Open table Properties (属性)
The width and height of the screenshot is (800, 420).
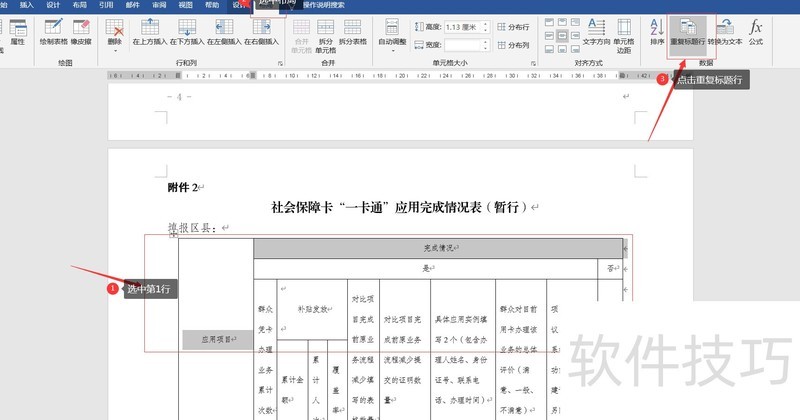pos(18,32)
